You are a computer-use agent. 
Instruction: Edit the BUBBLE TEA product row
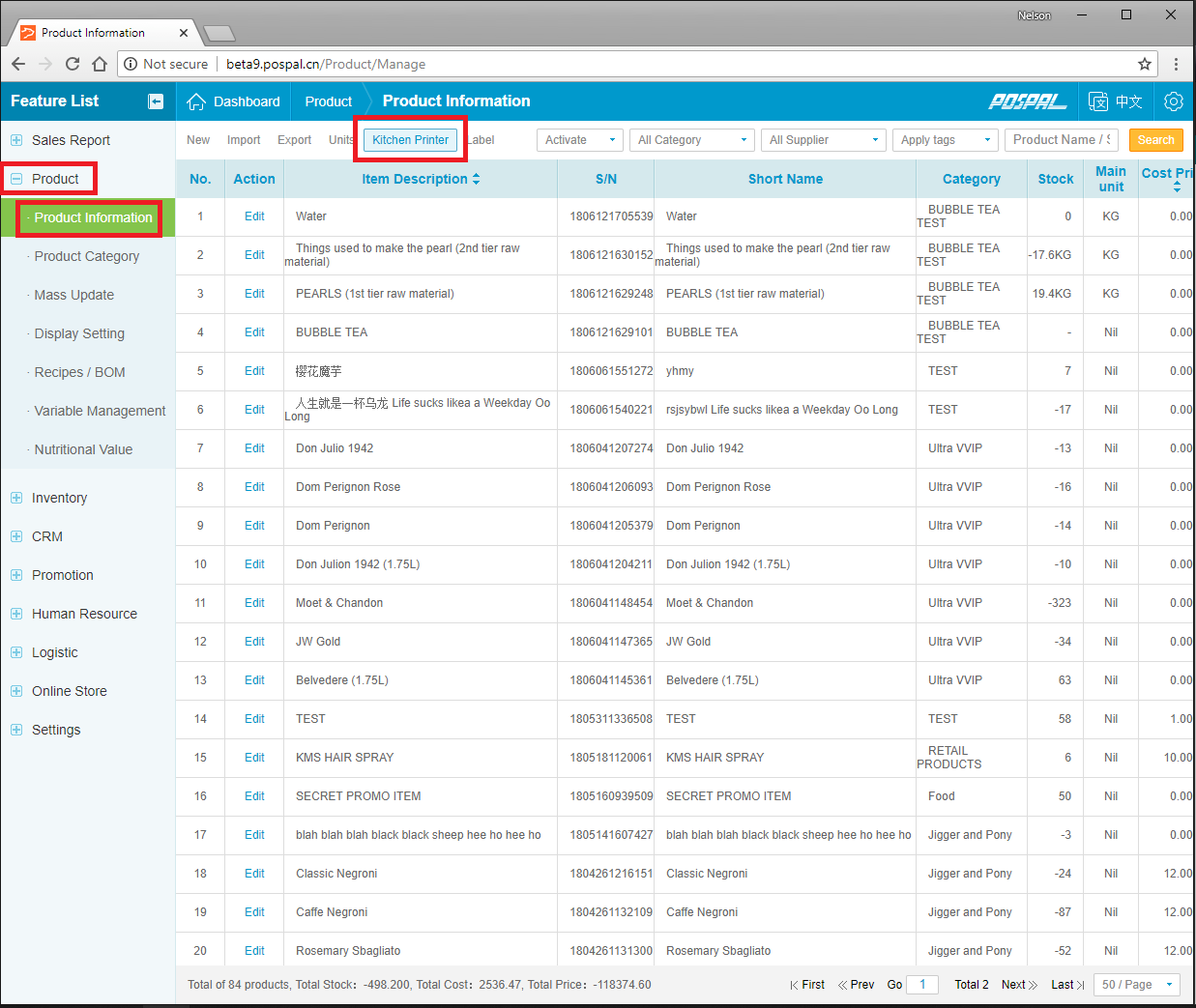pyautogui.click(x=254, y=332)
